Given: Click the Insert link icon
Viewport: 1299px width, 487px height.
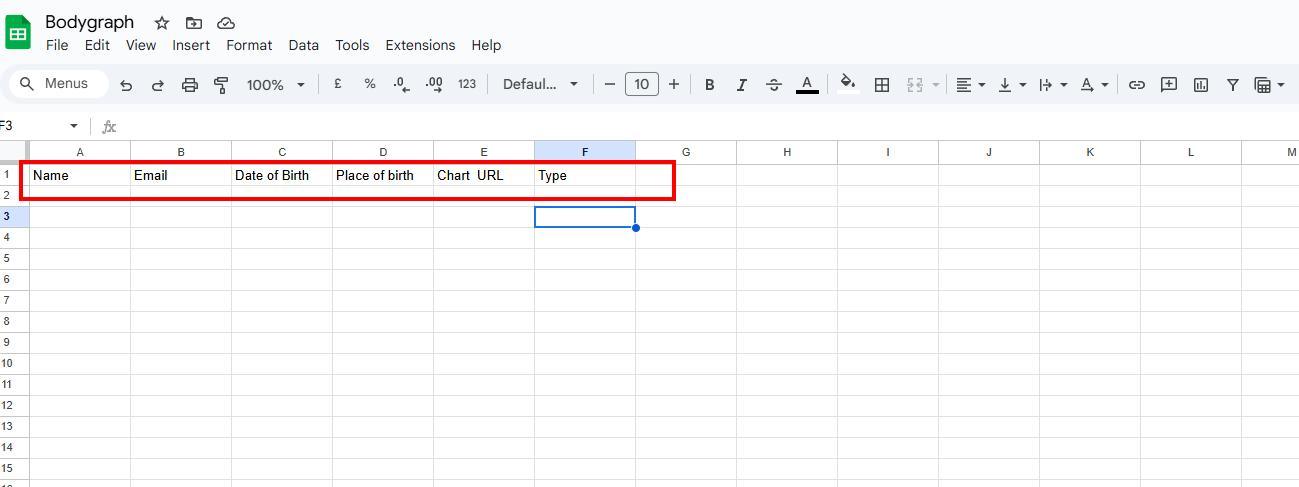Looking at the screenshot, I should click(x=1136, y=85).
